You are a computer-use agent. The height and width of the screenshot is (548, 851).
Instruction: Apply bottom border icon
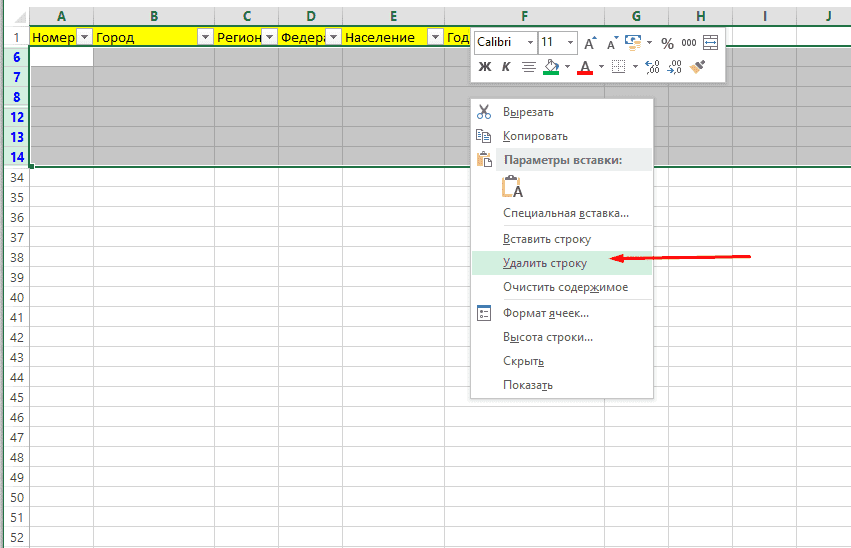[618, 67]
